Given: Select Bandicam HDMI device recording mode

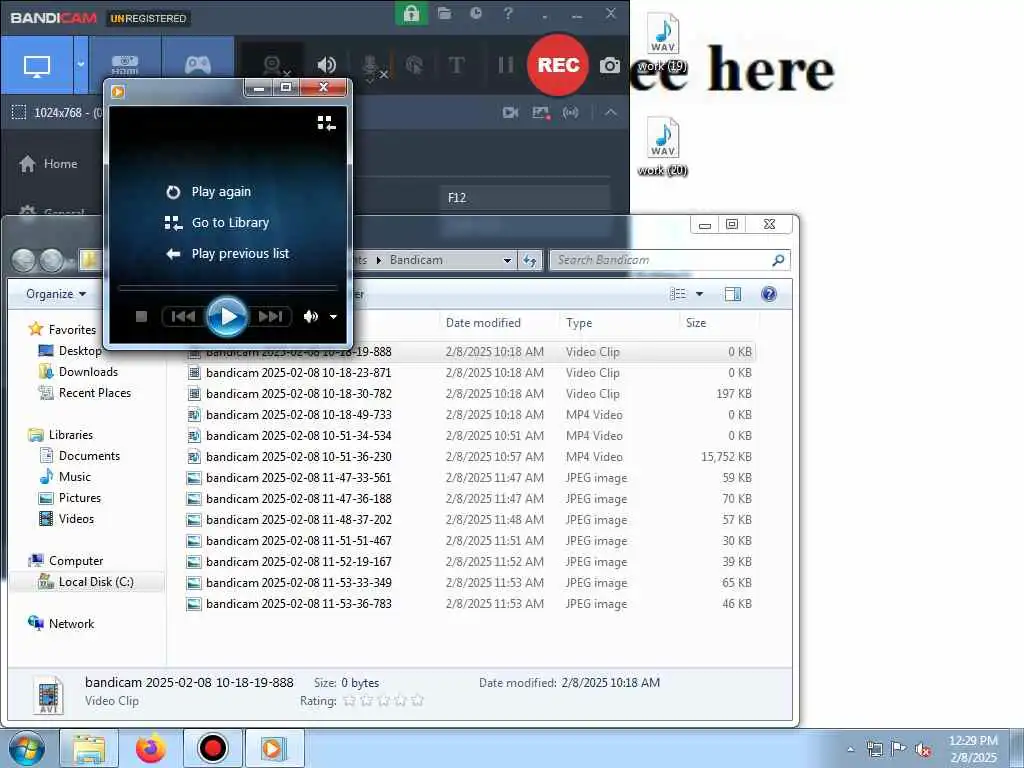Looking at the screenshot, I should click(125, 65).
